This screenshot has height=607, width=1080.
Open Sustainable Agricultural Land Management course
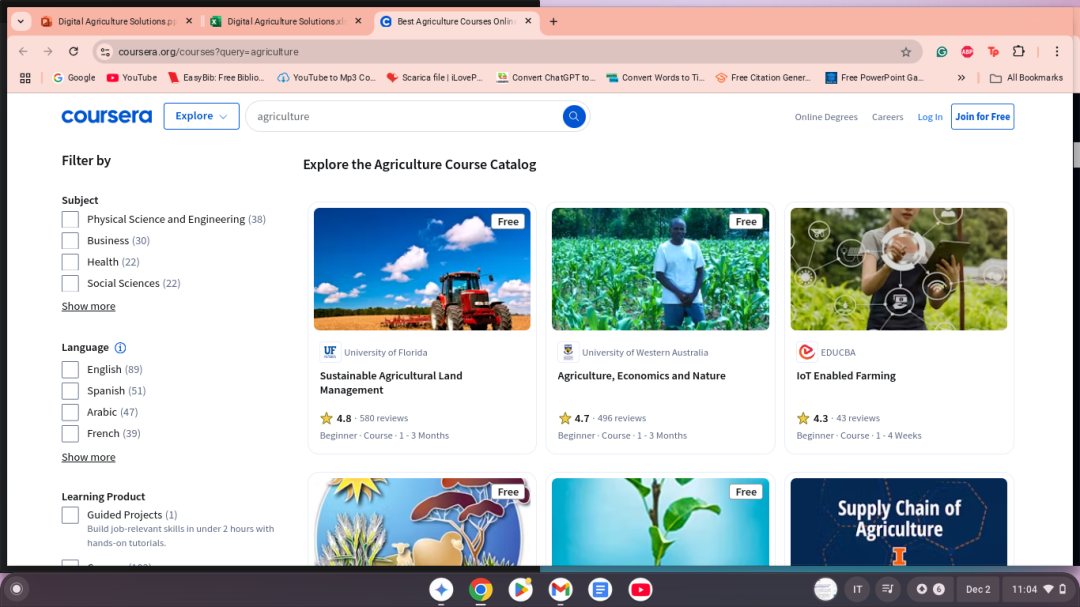391,382
